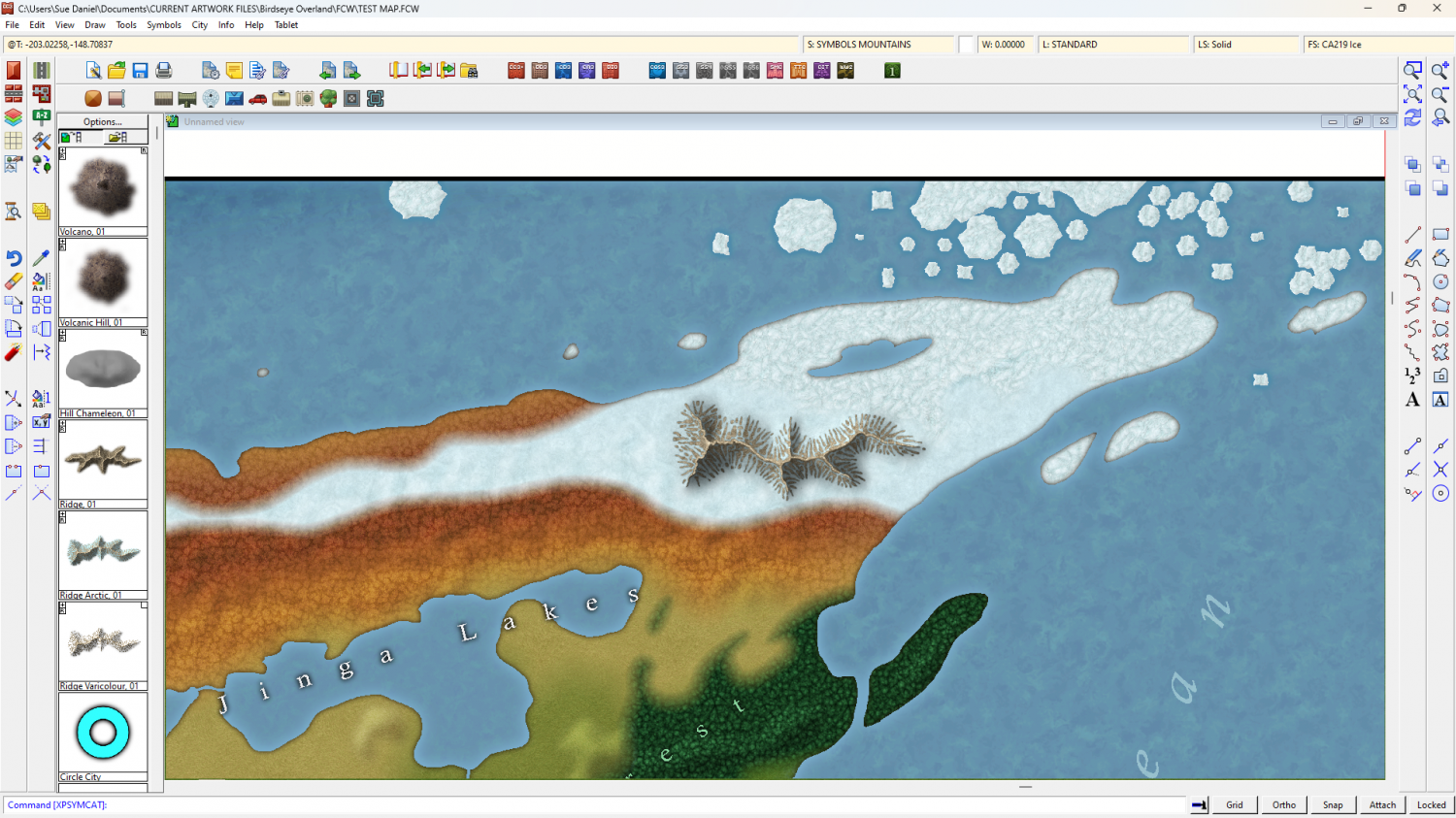1456x818 pixels.
Task: Click the Zoom In magnifier icon
Action: (1440, 70)
